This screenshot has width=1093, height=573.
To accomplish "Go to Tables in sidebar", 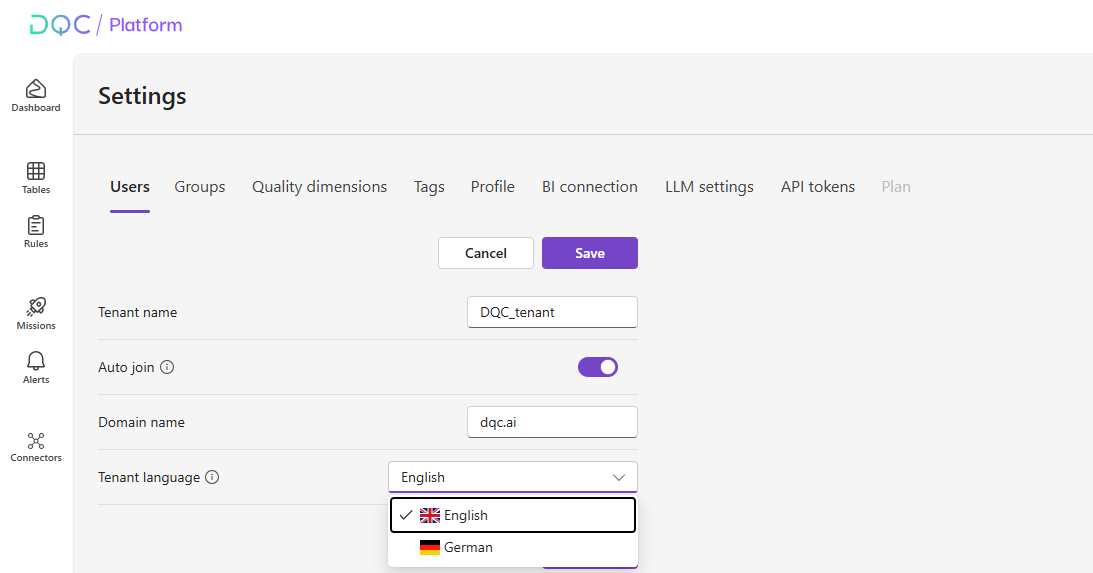I will coord(36,172).
